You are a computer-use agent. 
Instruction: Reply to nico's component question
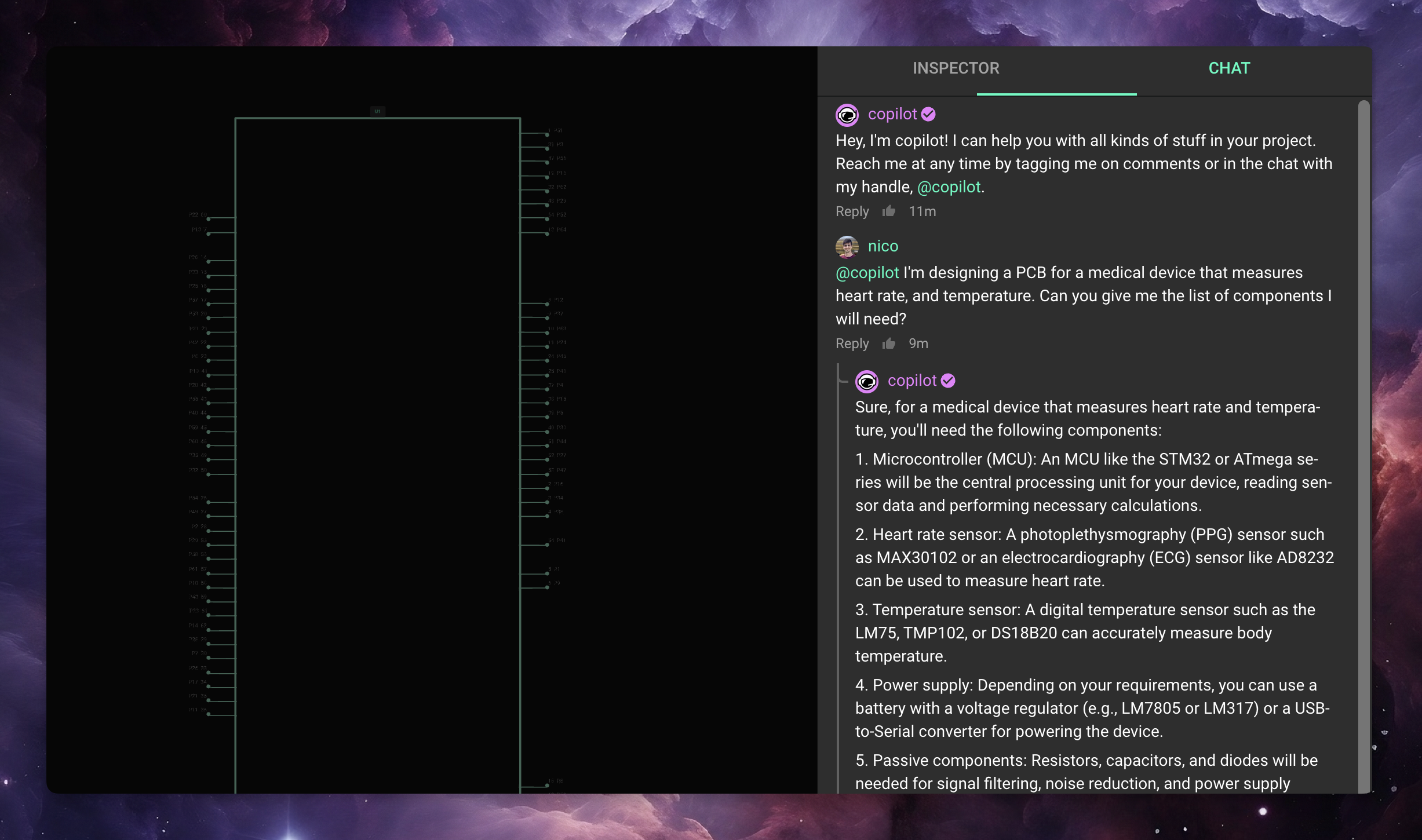[x=852, y=344]
